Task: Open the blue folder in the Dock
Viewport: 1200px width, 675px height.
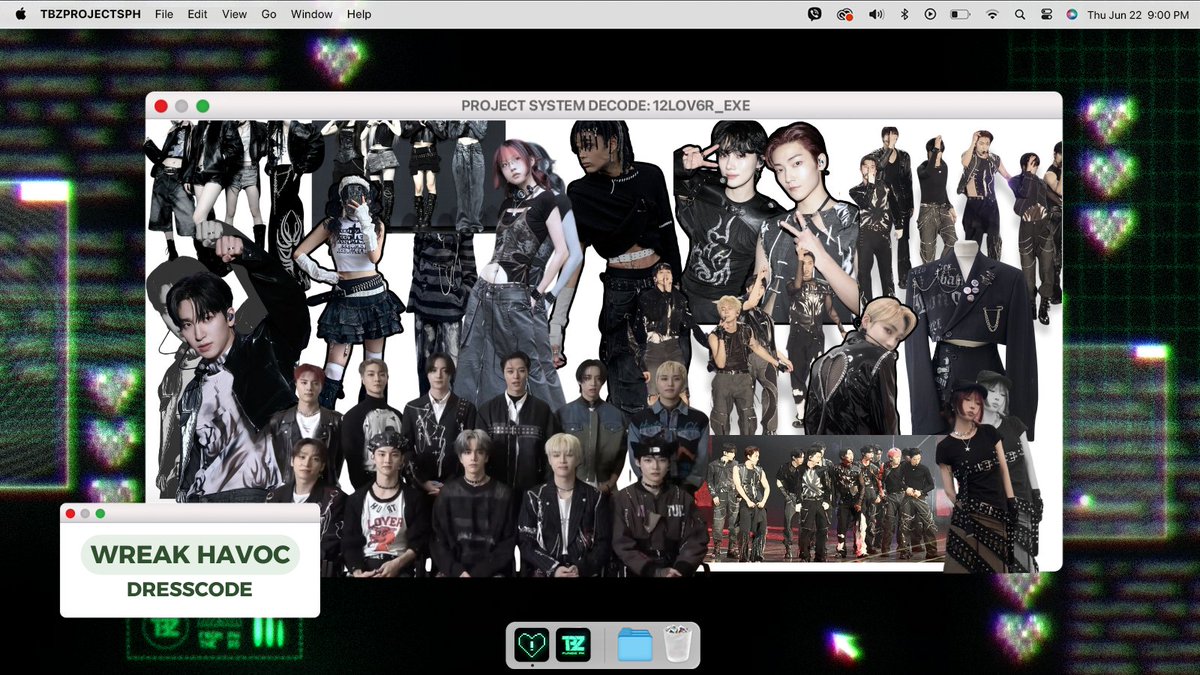Action: point(635,645)
